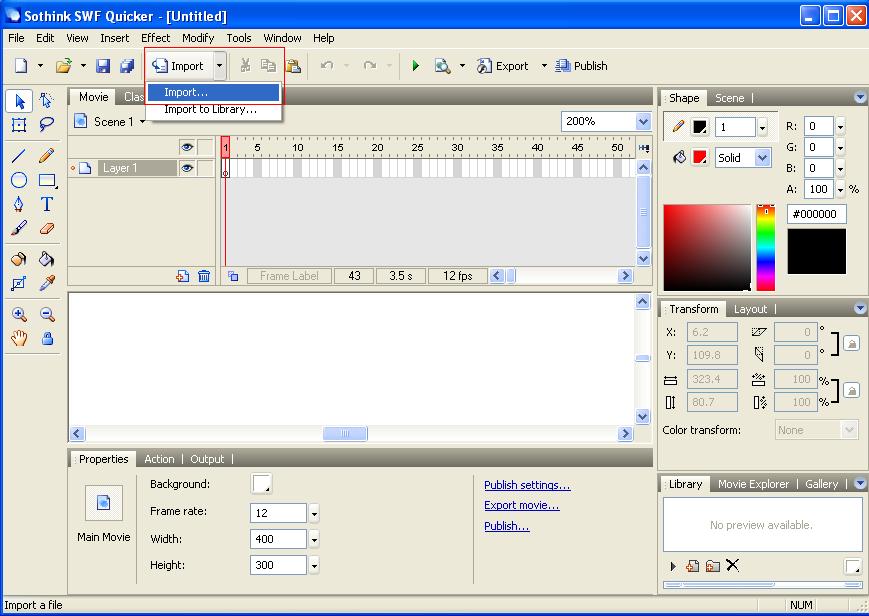Click the red fill color swatch

[x=700, y=157]
